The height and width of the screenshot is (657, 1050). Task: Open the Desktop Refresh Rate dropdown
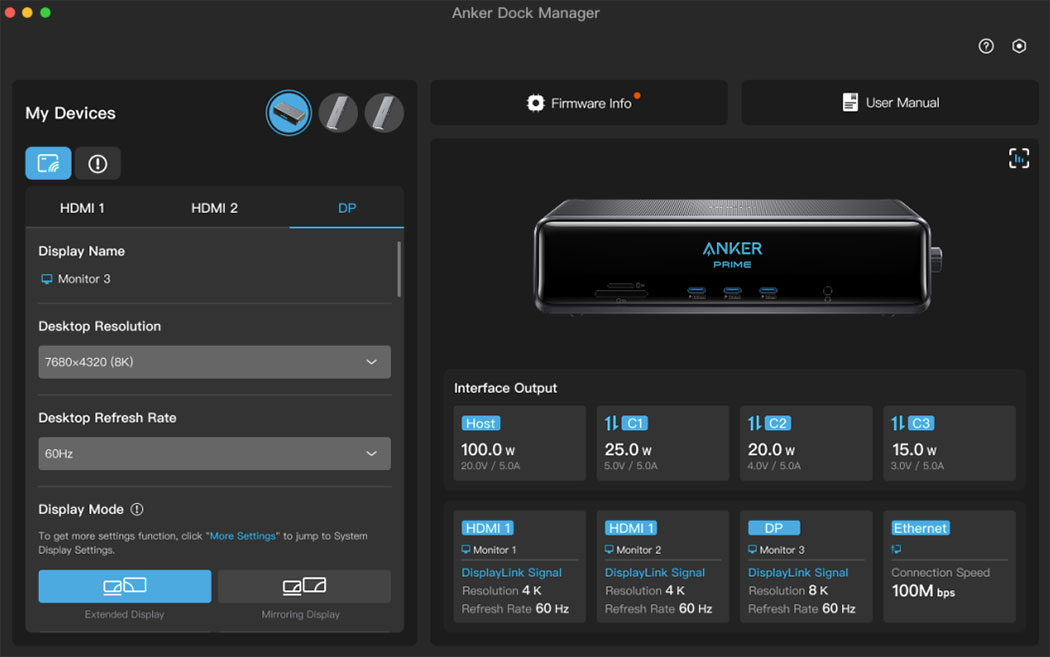point(214,453)
